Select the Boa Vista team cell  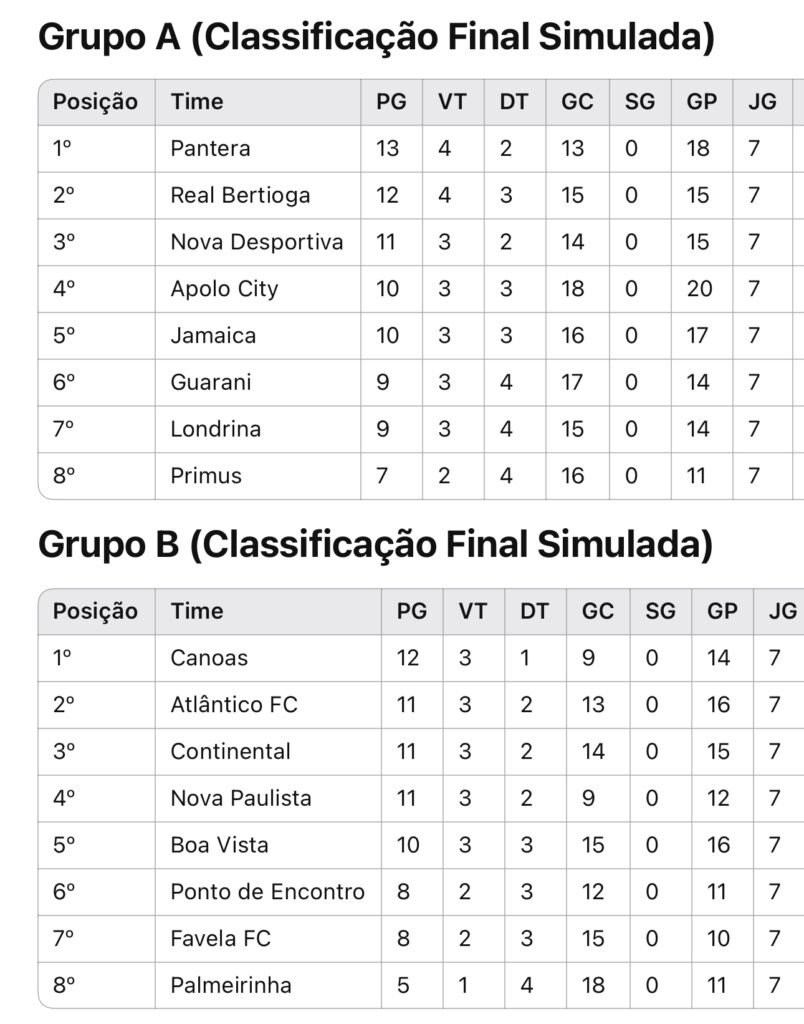coord(219,845)
